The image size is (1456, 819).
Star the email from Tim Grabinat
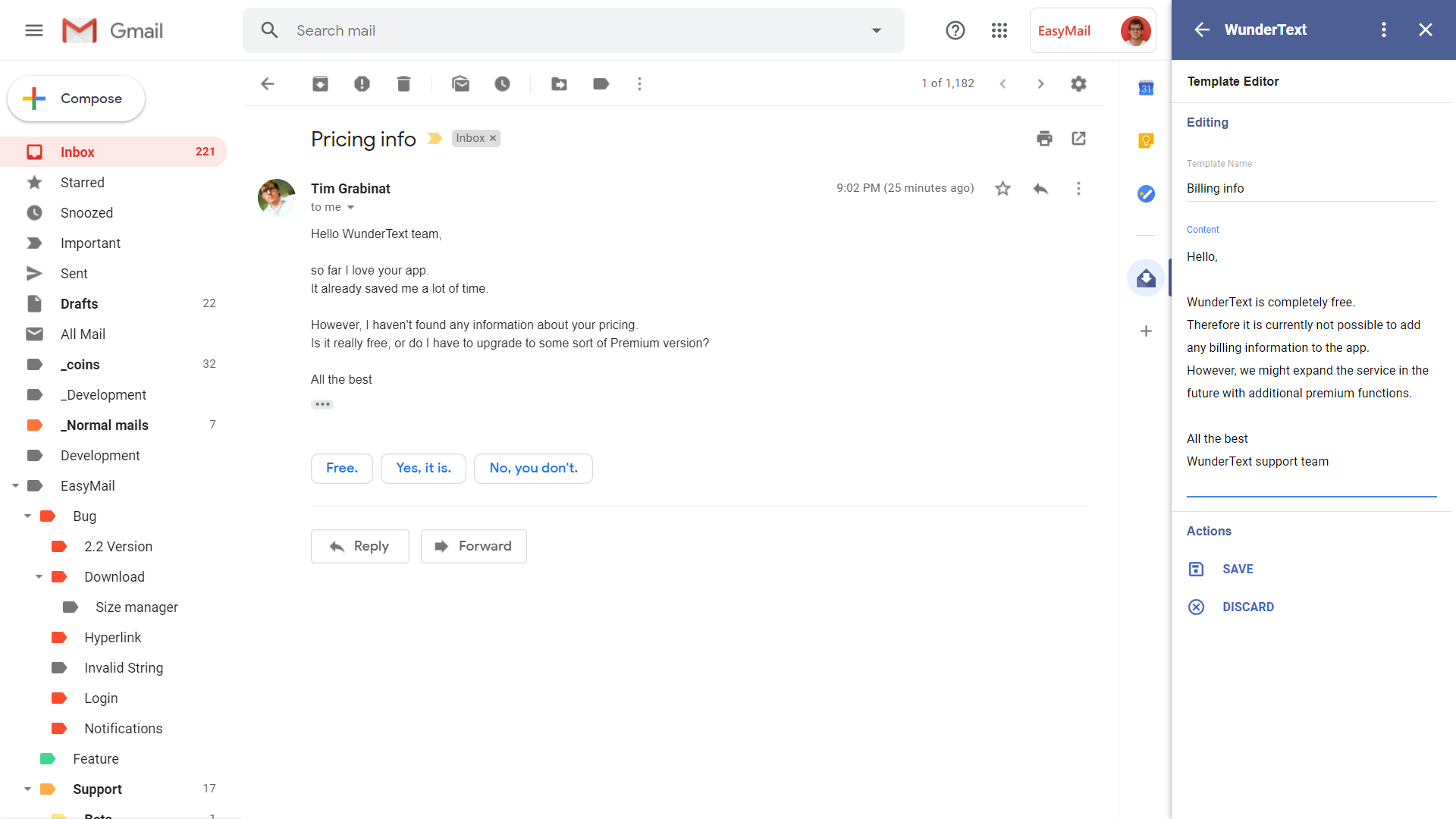pos(1003,188)
